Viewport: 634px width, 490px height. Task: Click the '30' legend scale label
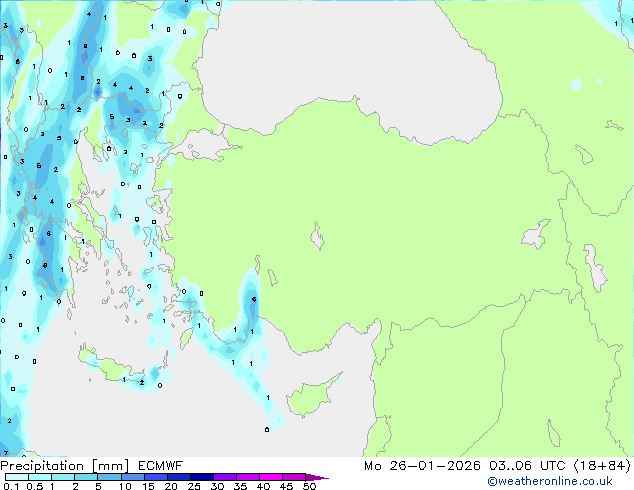point(218,486)
